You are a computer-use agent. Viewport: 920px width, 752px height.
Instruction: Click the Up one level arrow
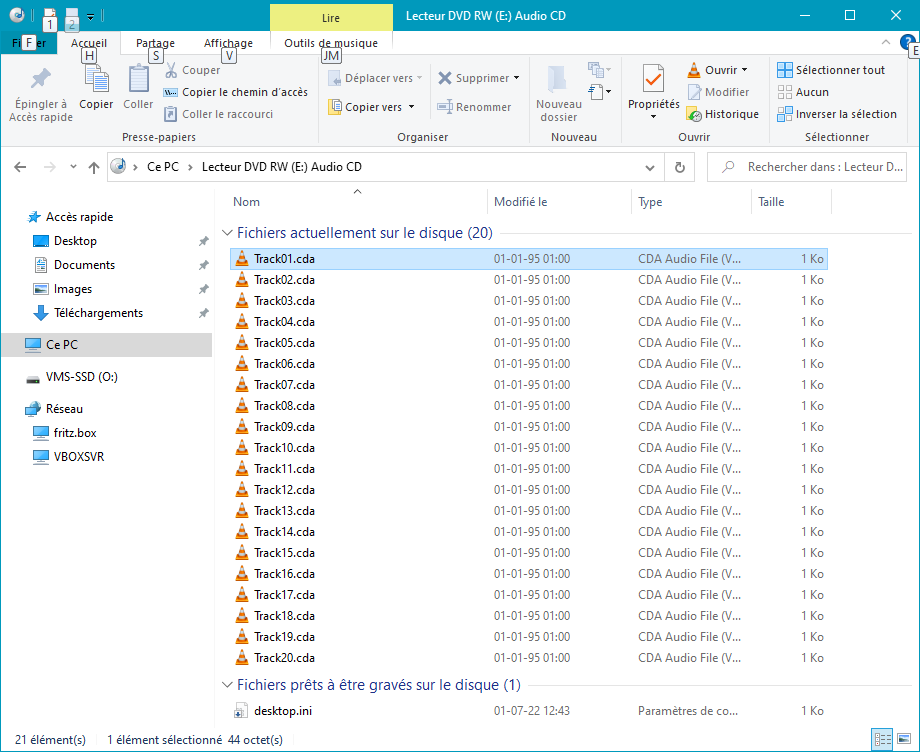click(94, 167)
